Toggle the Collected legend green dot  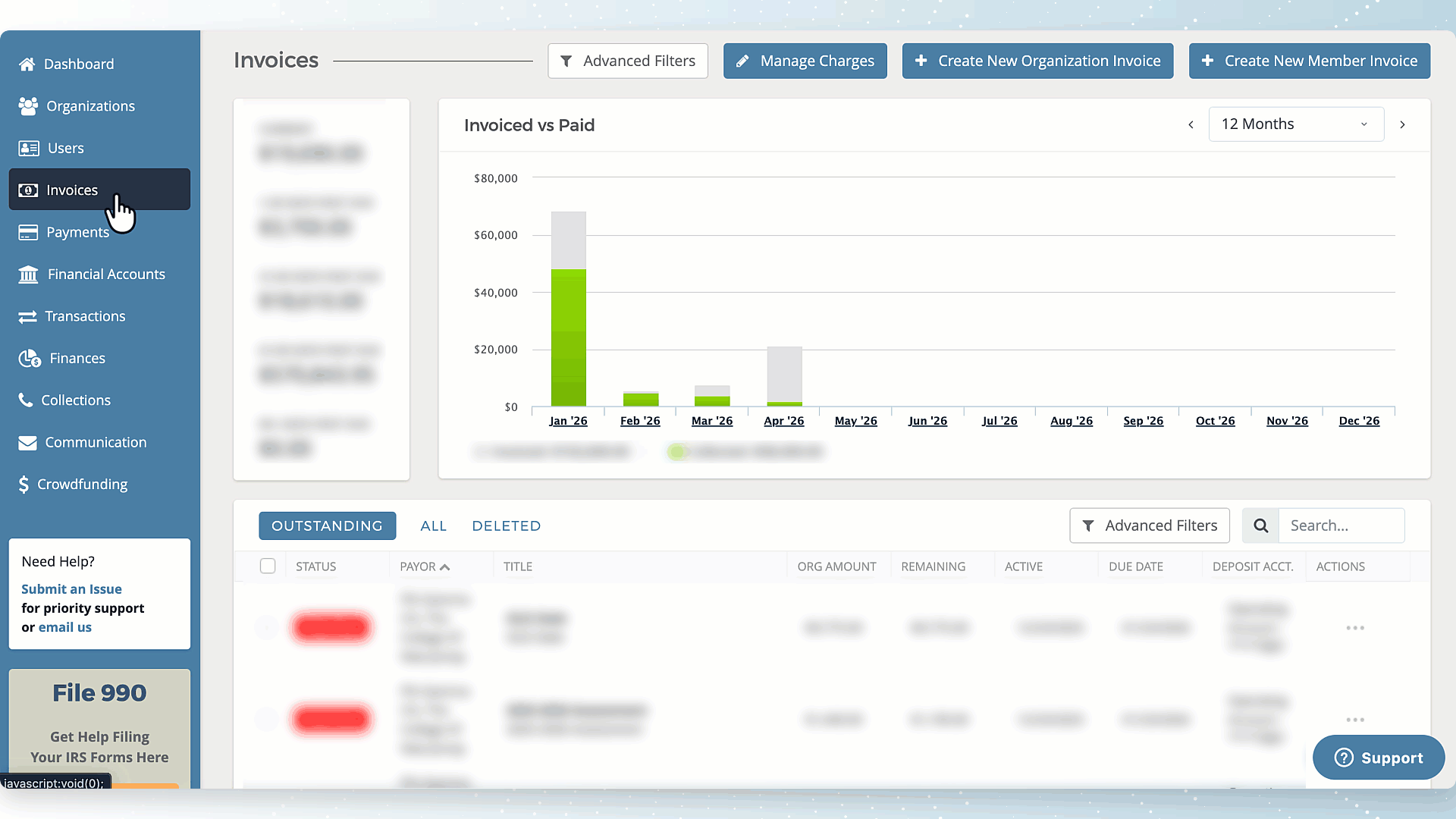[x=676, y=452]
